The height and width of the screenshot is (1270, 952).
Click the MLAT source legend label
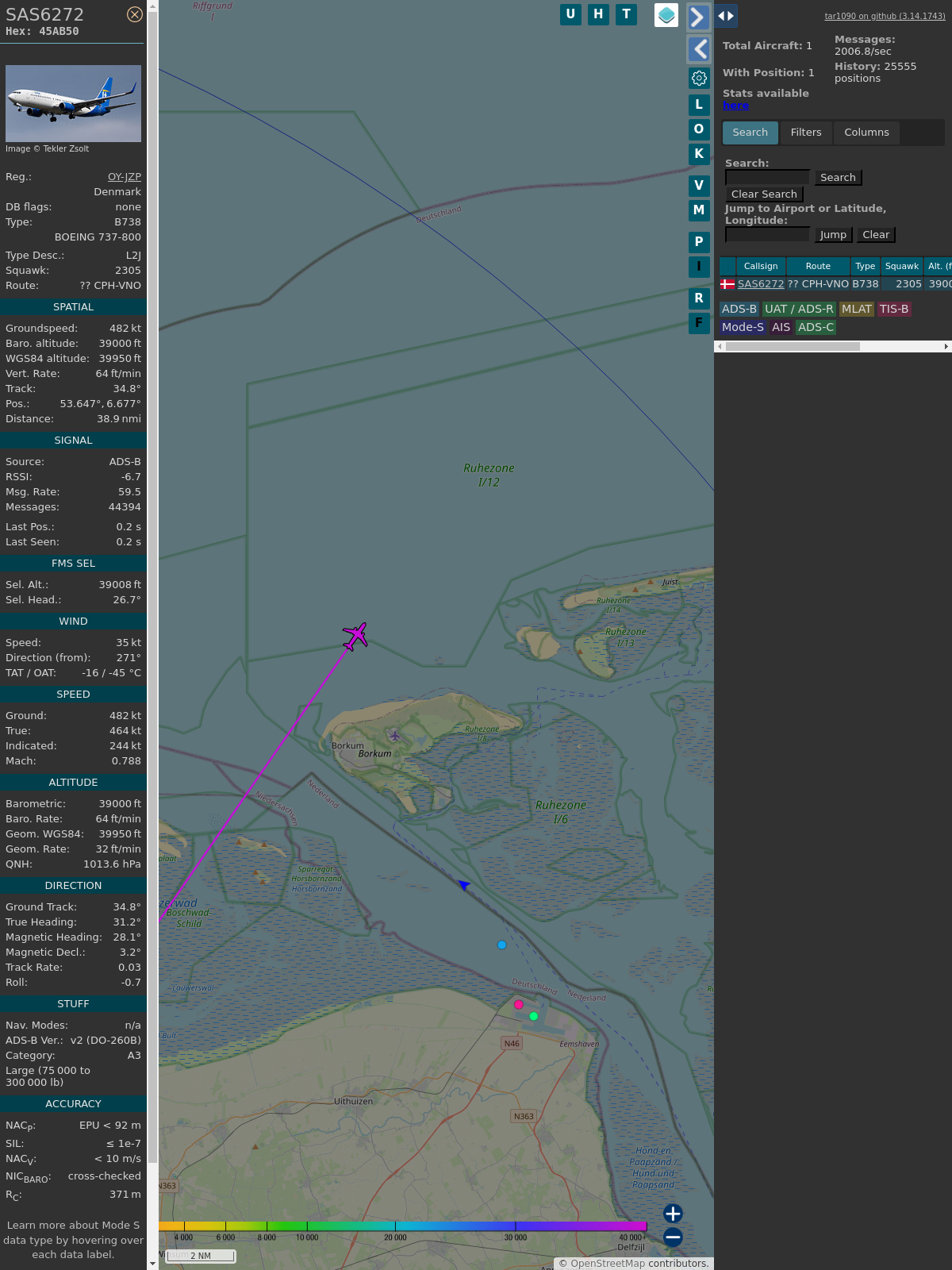(x=857, y=310)
